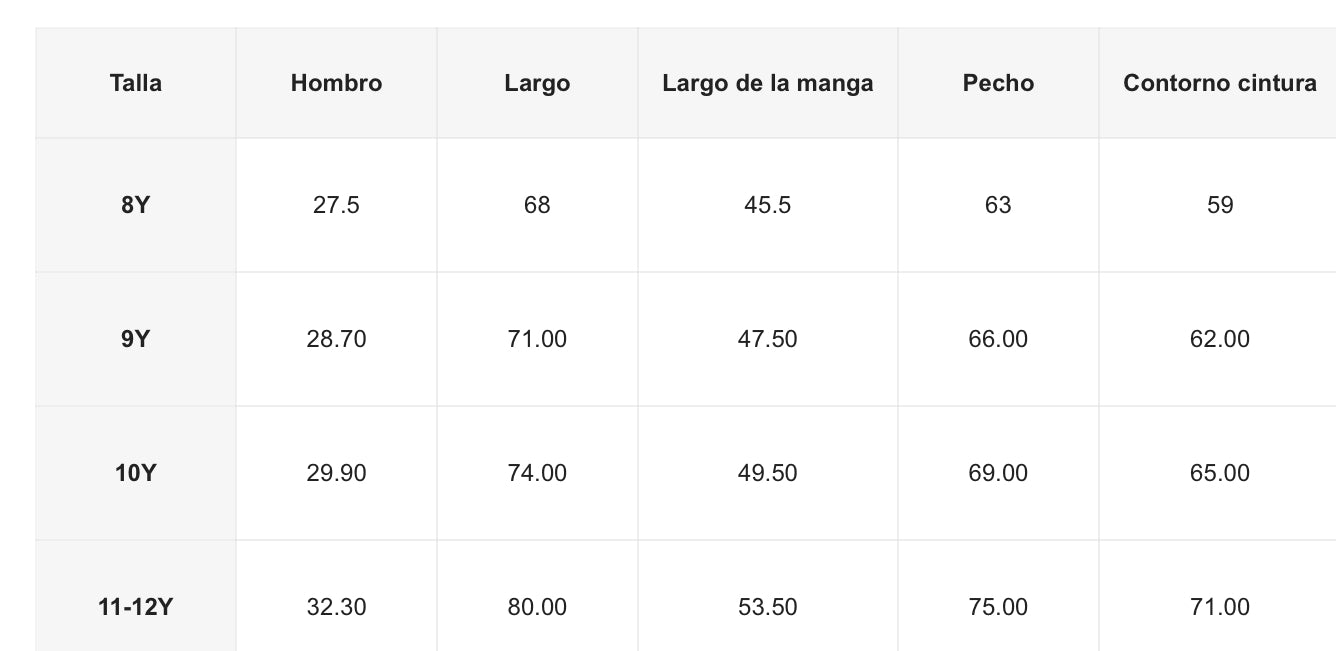Click the 9Y size row label

point(136,339)
